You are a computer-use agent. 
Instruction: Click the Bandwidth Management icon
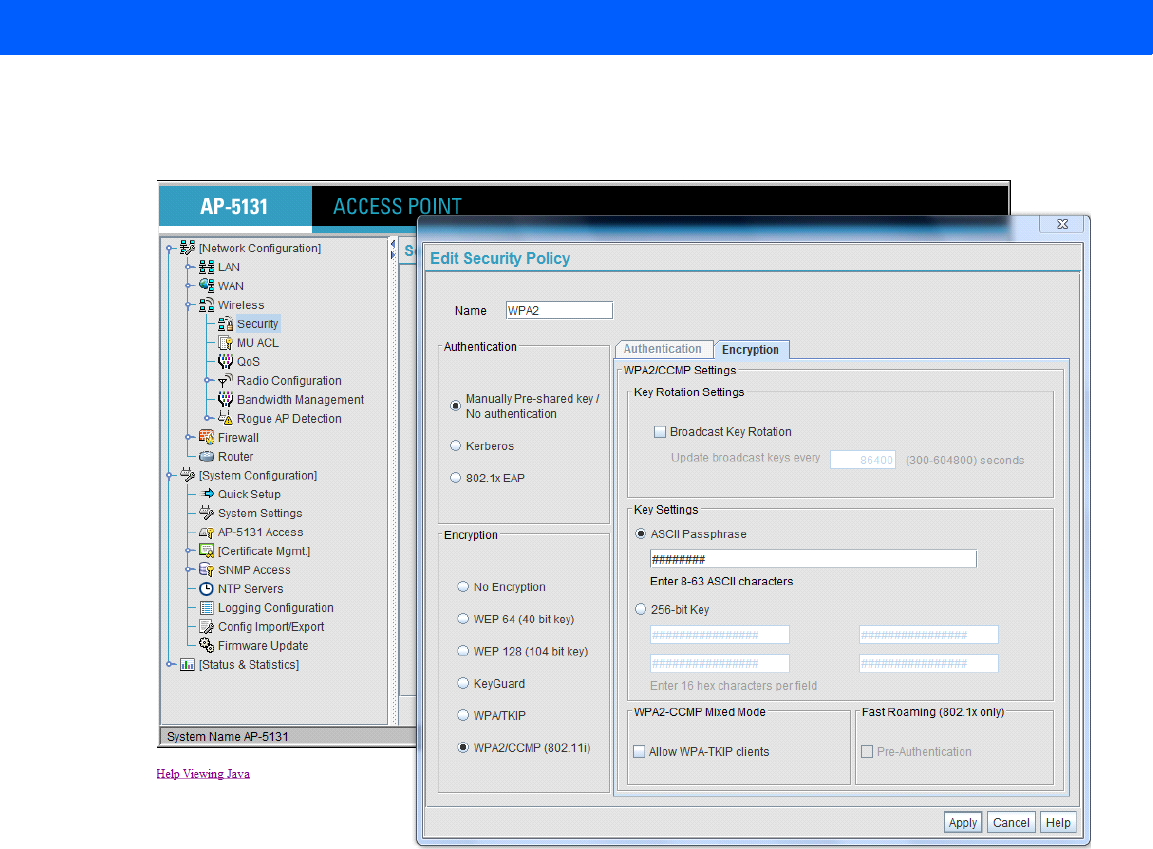226,399
